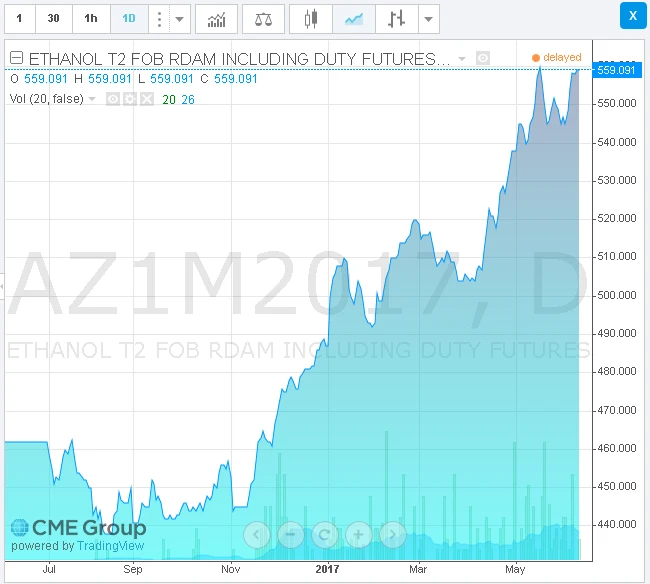Move chart left with arrow control

257,535
